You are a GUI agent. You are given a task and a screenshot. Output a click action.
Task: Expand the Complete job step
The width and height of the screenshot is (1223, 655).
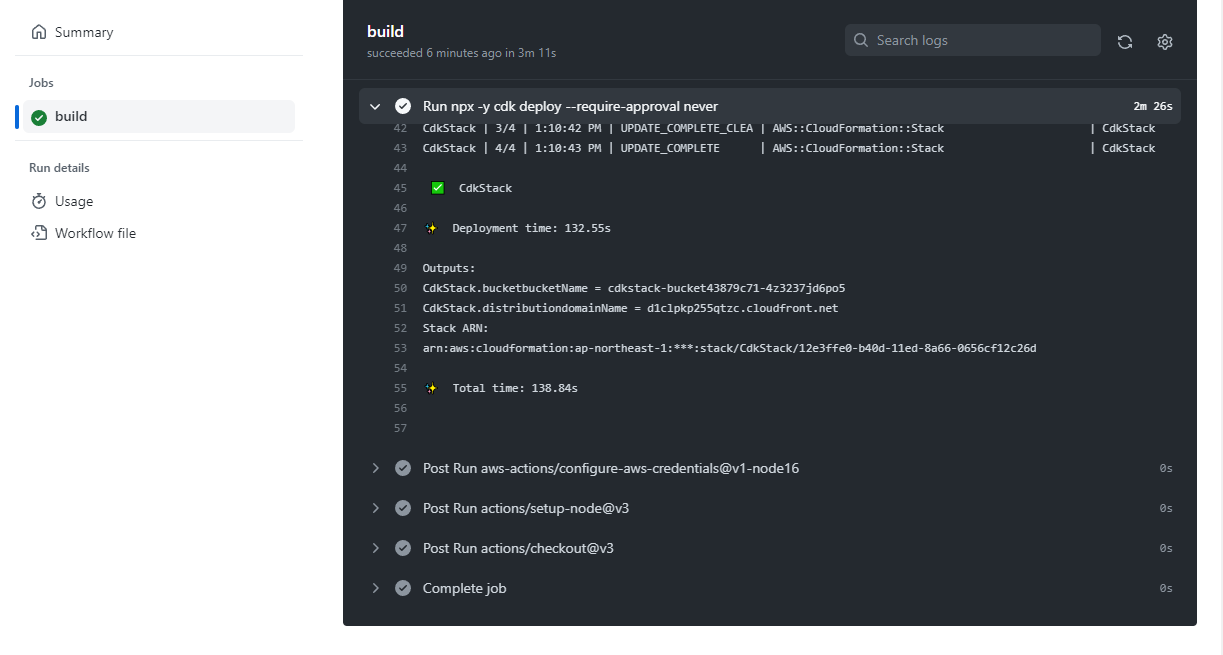[x=375, y=588]
